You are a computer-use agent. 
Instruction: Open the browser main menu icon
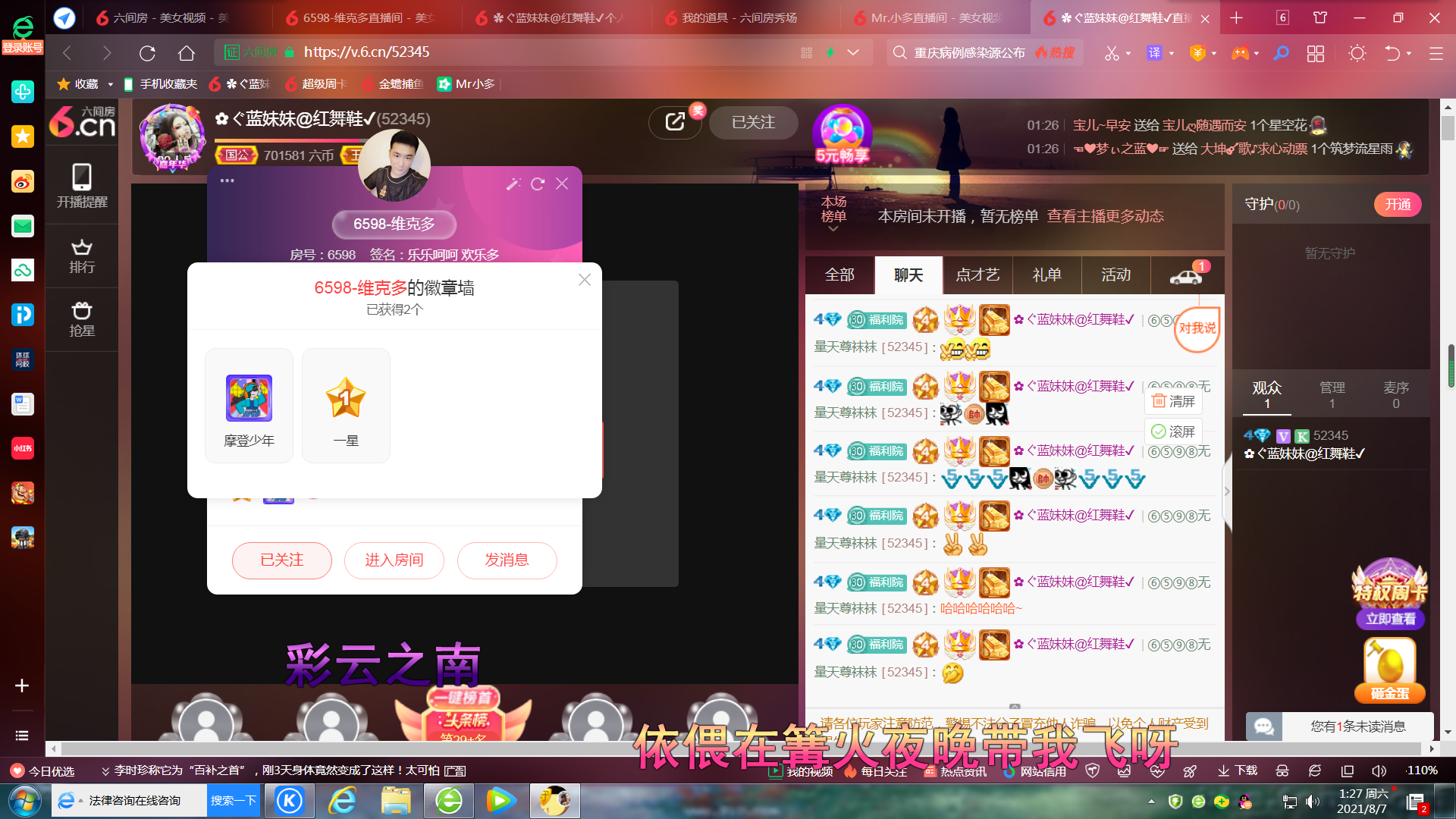1436,53
